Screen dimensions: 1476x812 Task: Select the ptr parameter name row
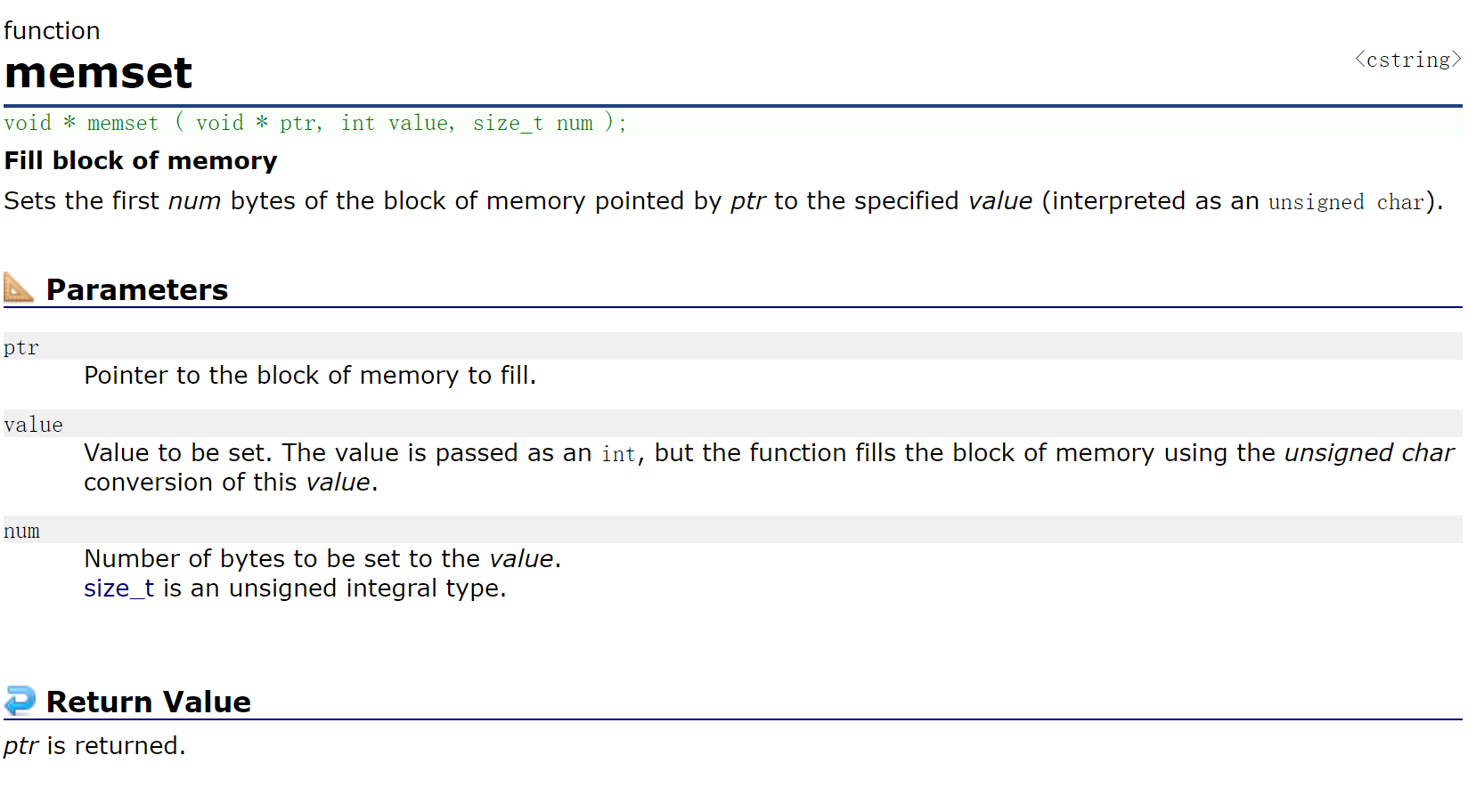click(732, 346)
